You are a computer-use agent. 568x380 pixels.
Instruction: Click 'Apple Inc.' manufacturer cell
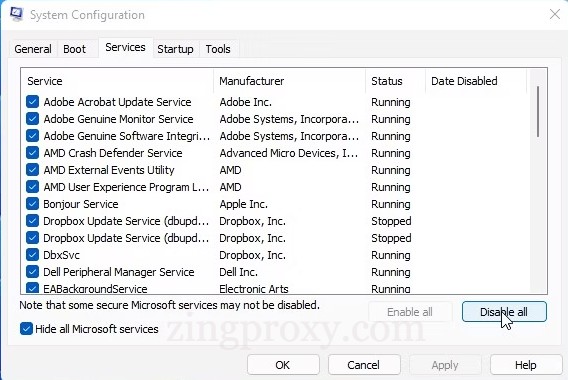[243, 204]
